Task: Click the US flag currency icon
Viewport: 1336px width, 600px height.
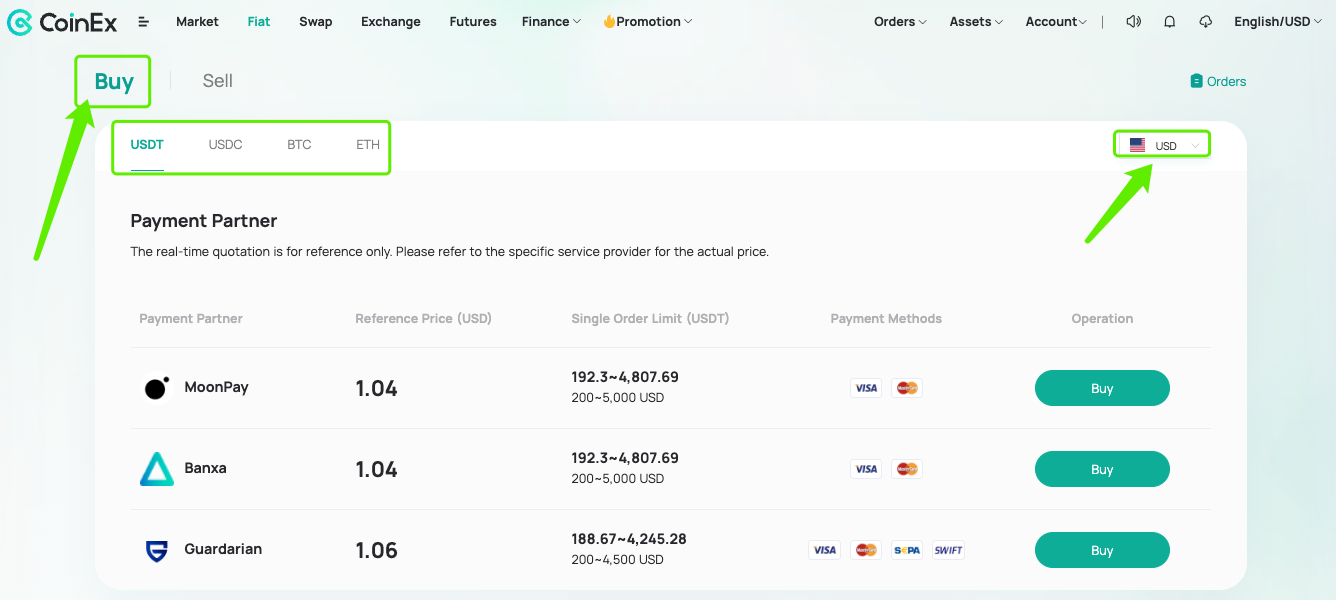Action: (x=1138, y=145)
